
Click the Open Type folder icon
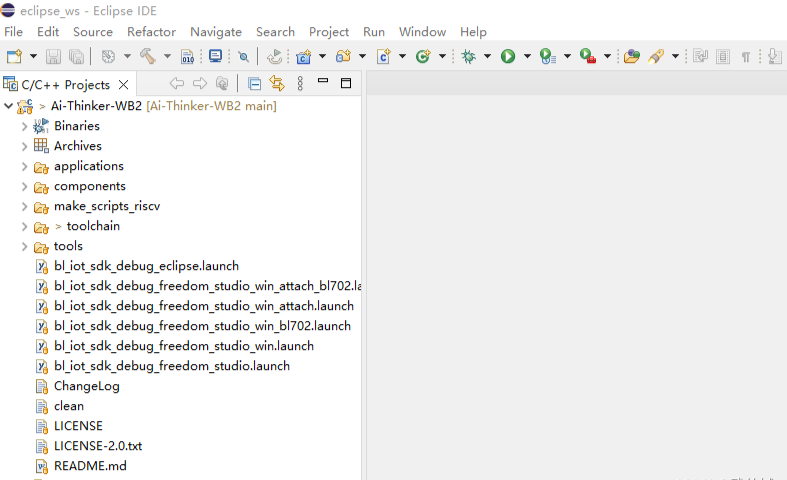[x=631, y=56]
